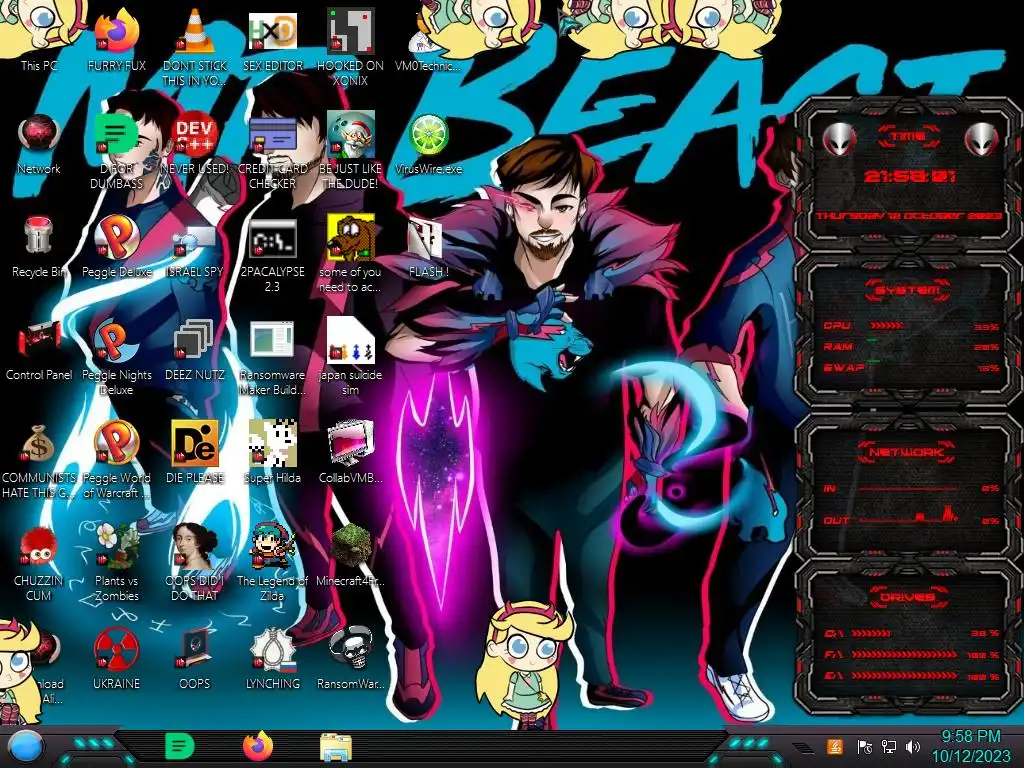The width and height of the screenshot is (1024, 768).
Task: Open the VirusWire.exe lime icon
Action: [428, 144]
